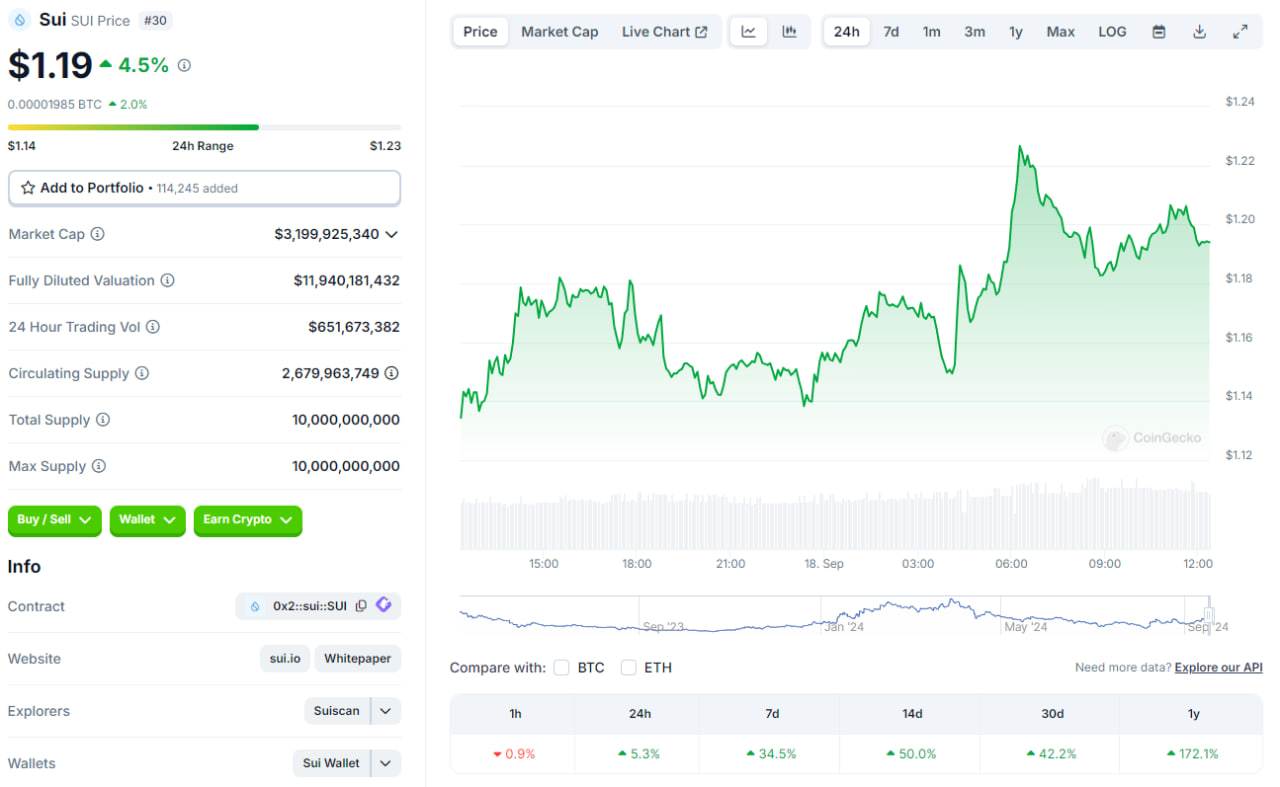The width and height of the screenshot is (1280, 787).
Task: Open the Sui Wallet link
Action: (x=331, y=763)
